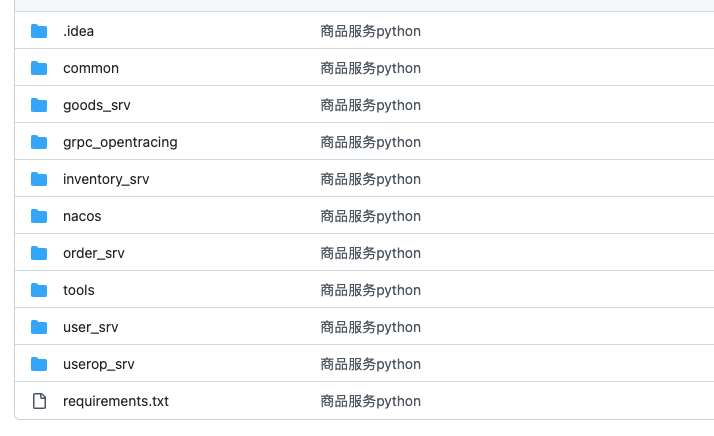Click the .idea folder icon
This screenshot has width=714, height=436.
pos(39,31)
